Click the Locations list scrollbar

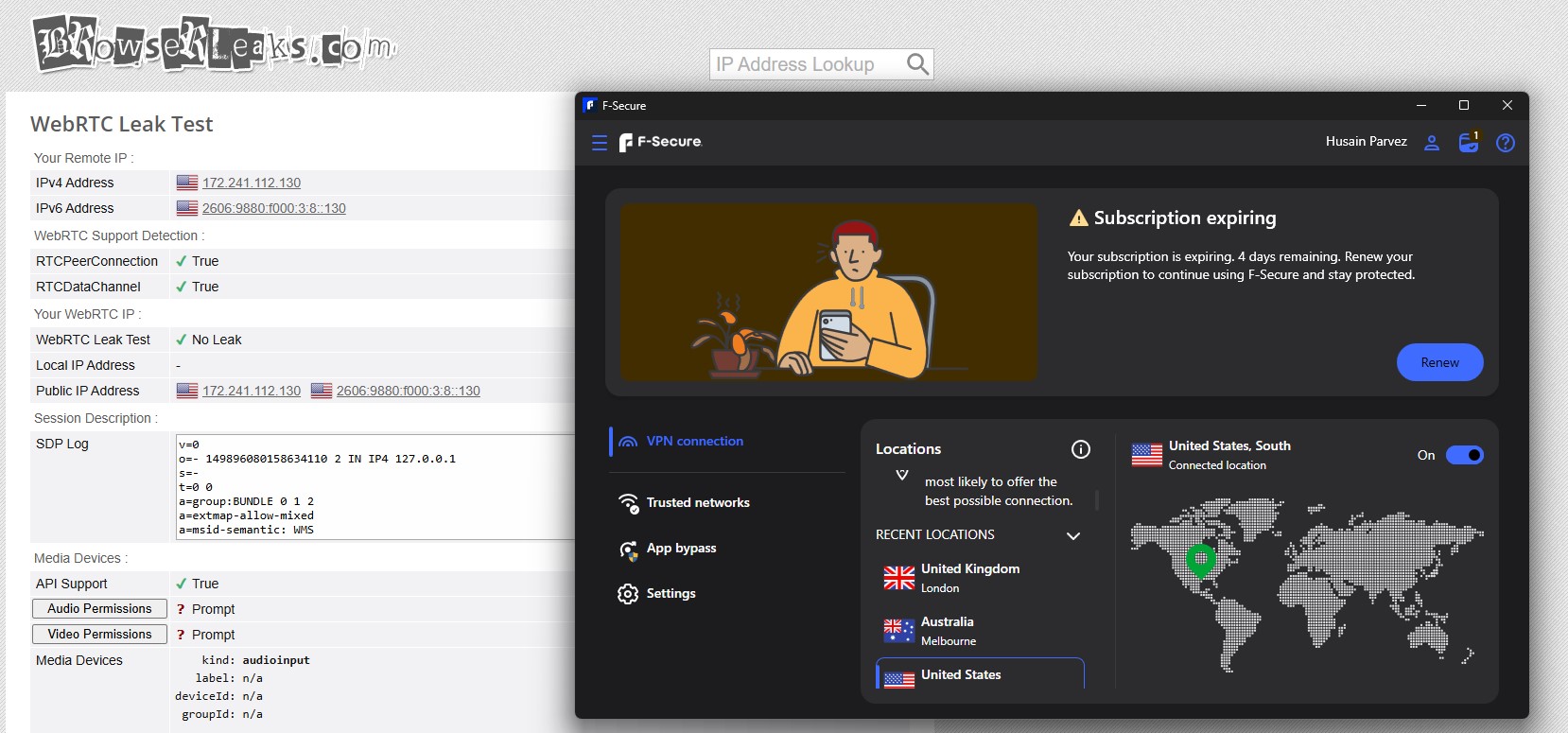(x=1097, y=499)
